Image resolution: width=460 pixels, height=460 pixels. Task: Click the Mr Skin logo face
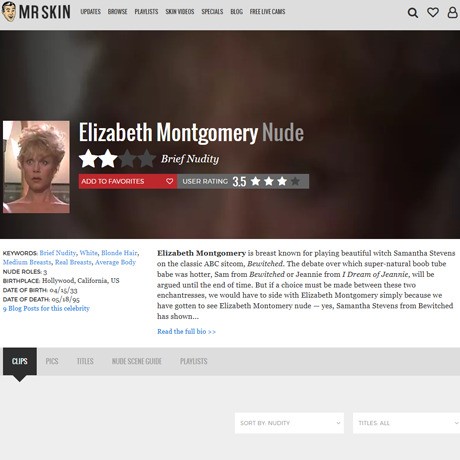(9, 12)
